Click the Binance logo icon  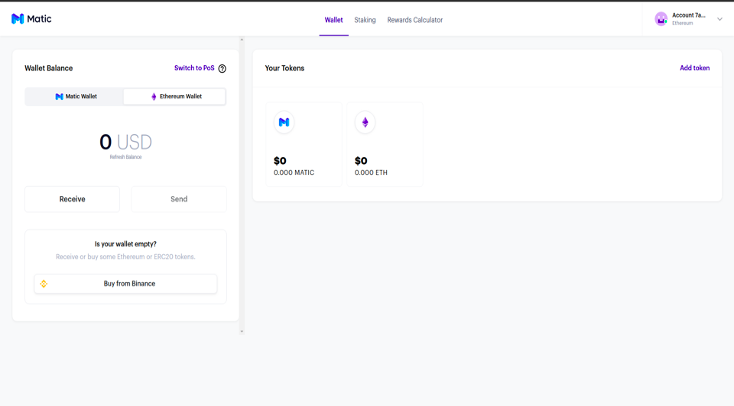pos(44,284)
